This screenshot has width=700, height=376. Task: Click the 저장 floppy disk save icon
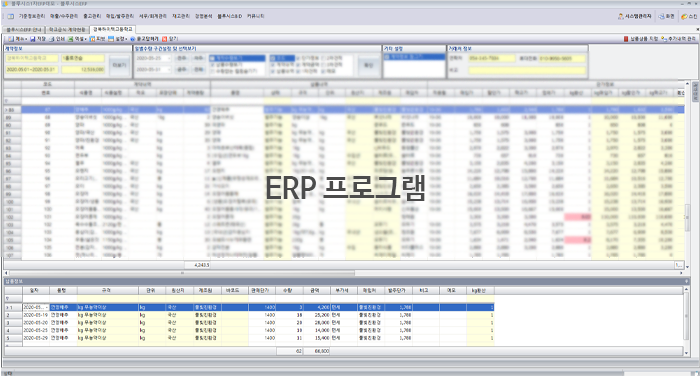[33, 39]
